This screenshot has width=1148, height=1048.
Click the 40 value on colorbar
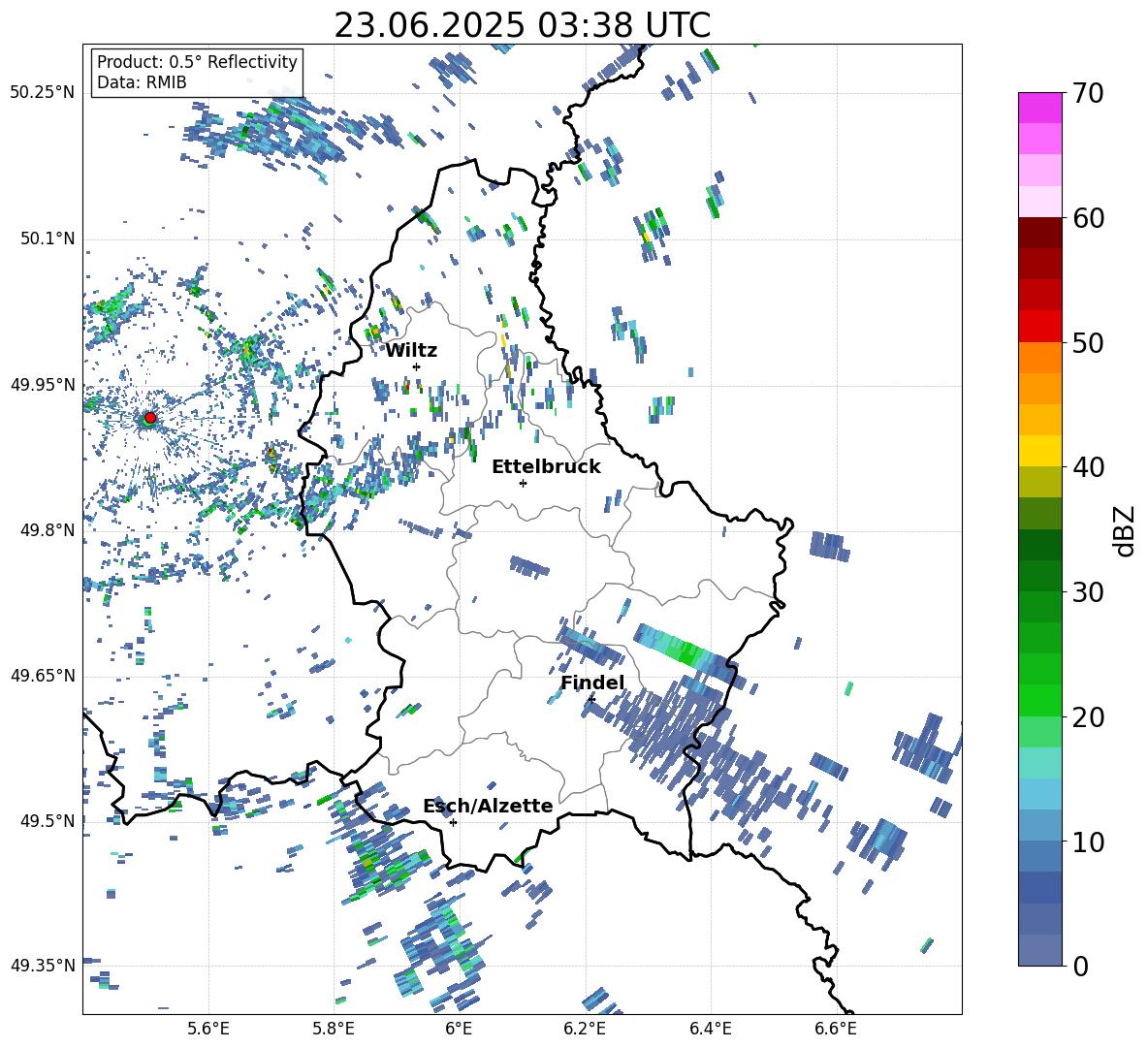pos(1087,467)
